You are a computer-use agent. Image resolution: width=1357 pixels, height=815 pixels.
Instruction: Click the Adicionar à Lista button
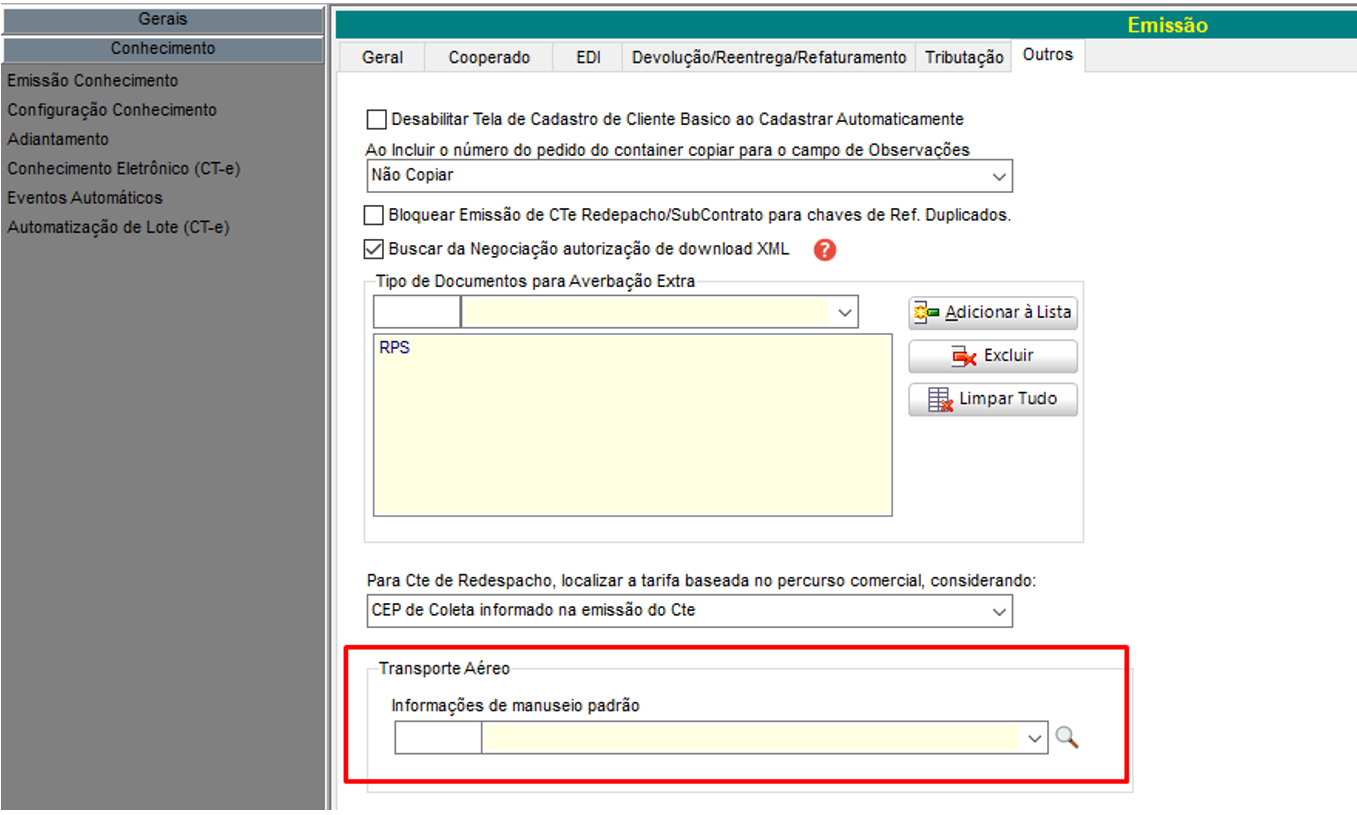pyautogui.click(x=993, y=312)
